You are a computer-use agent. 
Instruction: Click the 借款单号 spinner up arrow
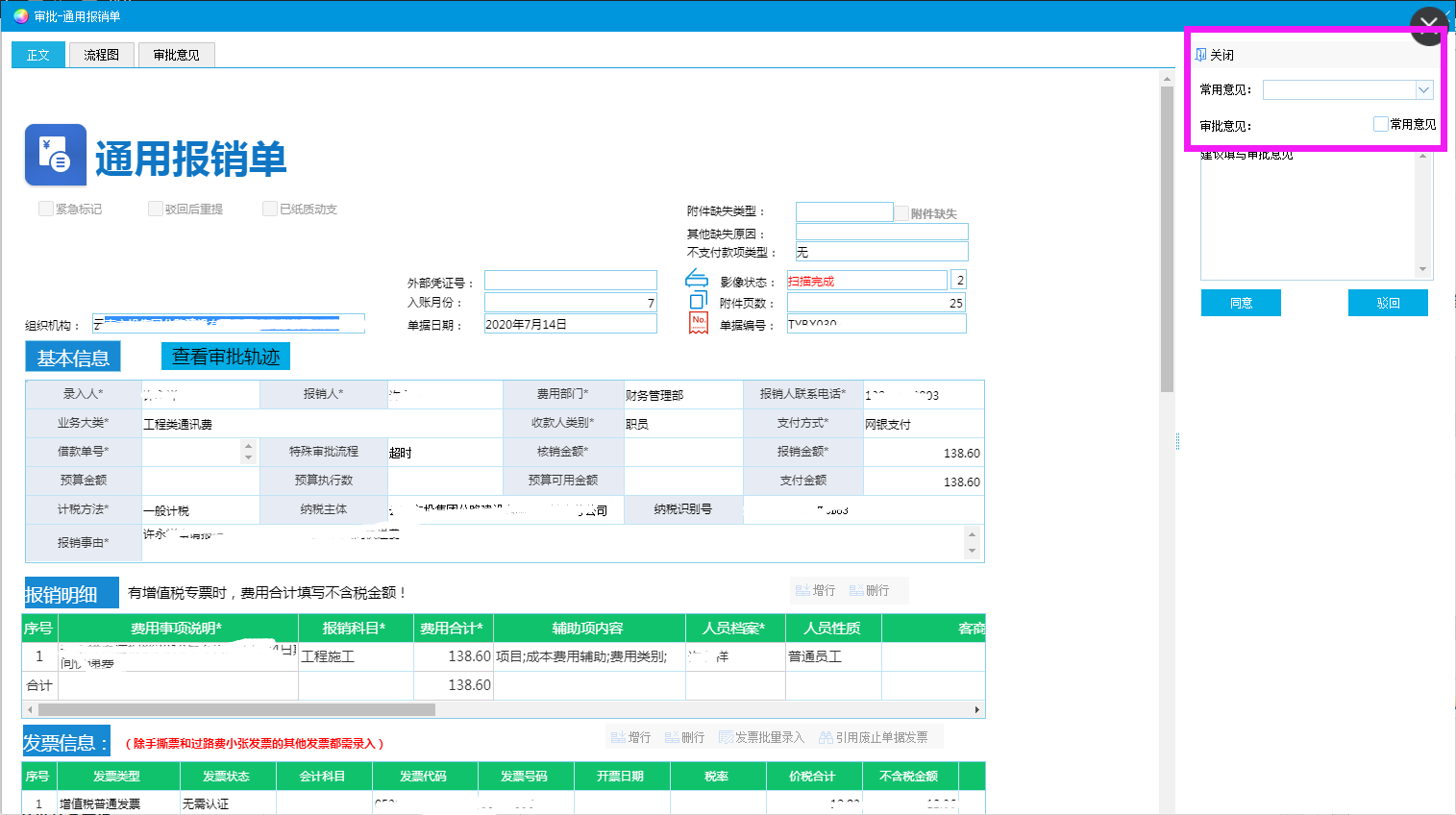249,446
